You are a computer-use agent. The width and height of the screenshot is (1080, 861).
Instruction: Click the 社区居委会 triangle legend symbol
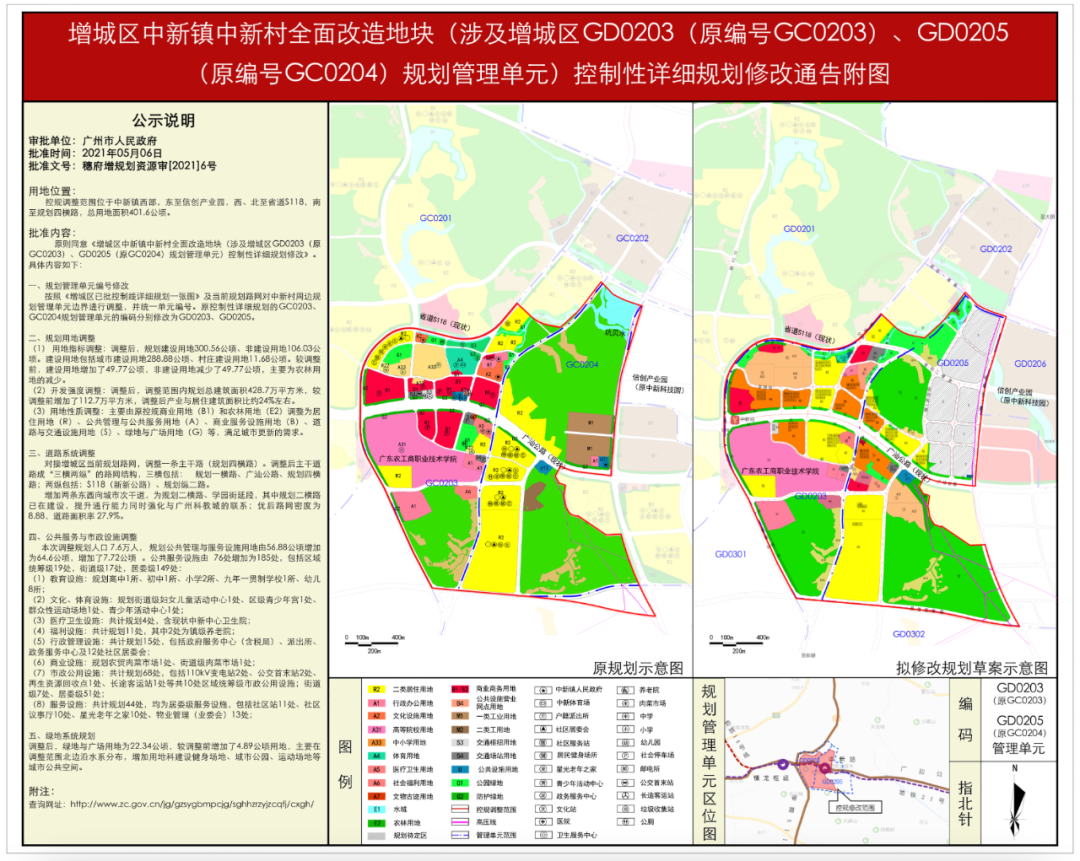pyautogui.click(x=543, y=729)
